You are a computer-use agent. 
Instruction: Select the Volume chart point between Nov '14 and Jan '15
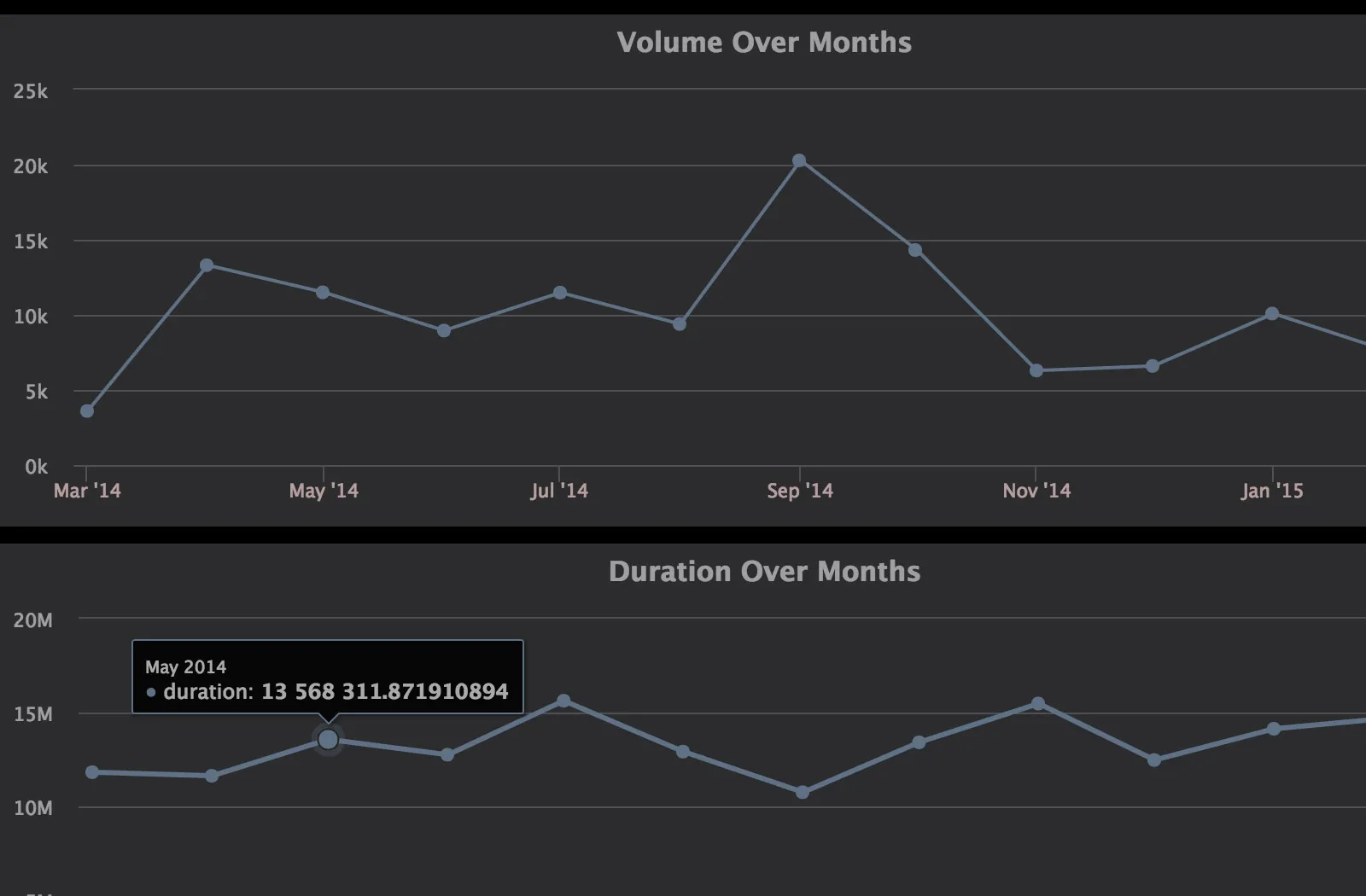coord(1153,366)
